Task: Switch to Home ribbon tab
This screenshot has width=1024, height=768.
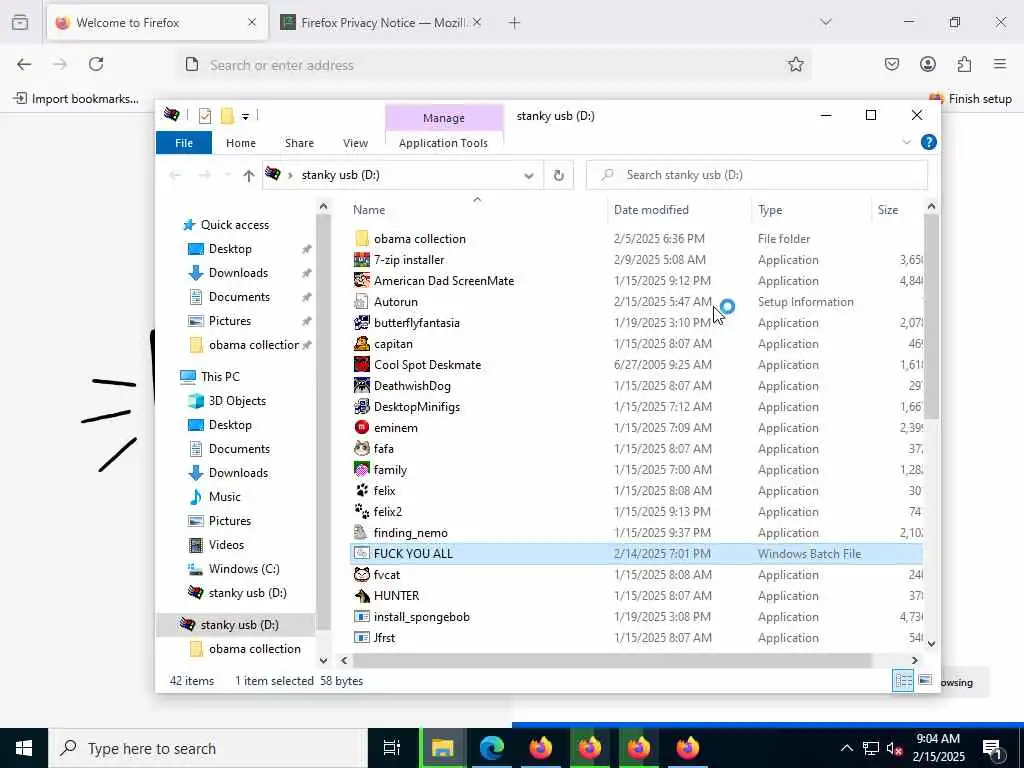Action: coord(241,142)
